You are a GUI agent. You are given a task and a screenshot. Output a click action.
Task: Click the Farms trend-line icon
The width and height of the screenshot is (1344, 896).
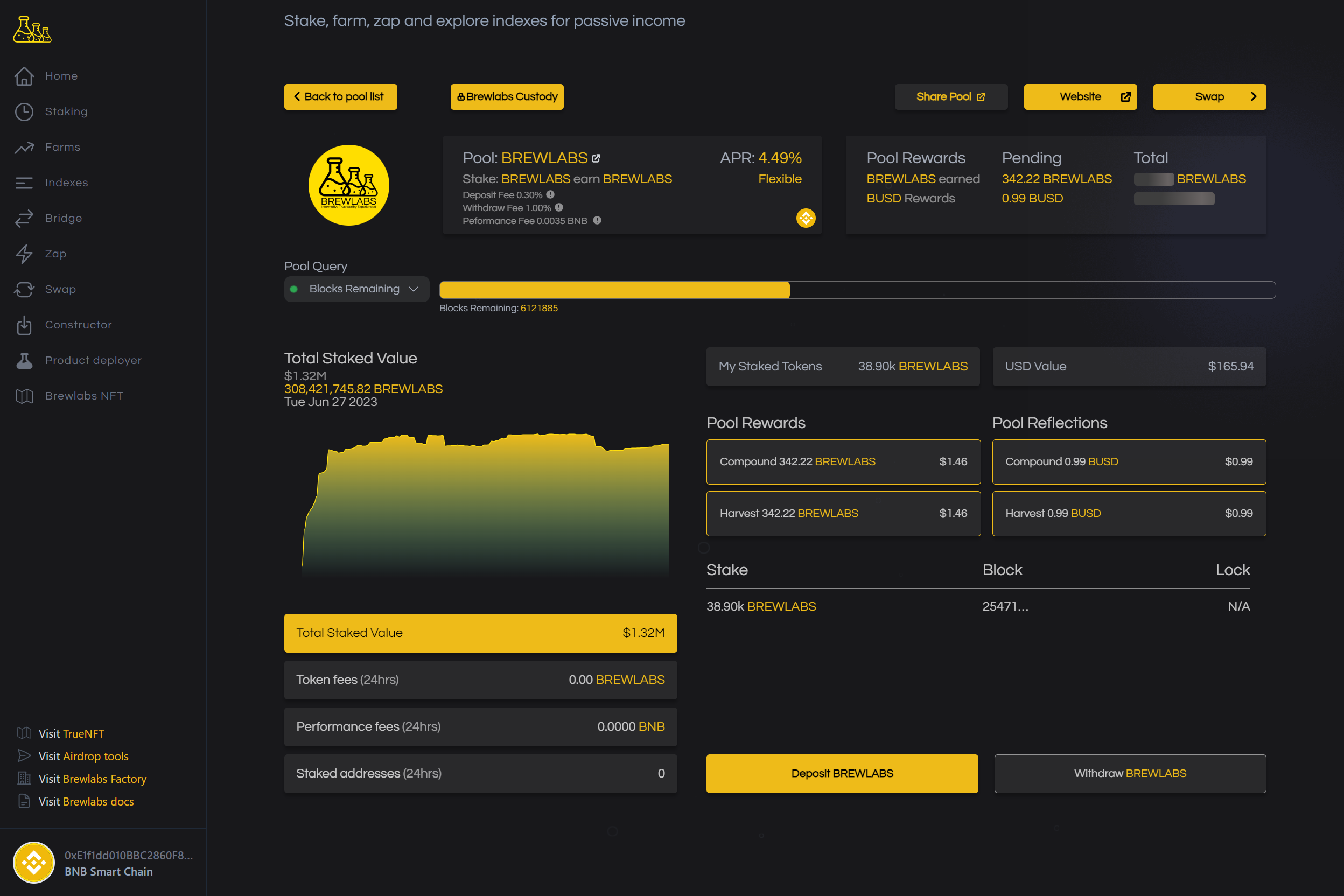24,148
